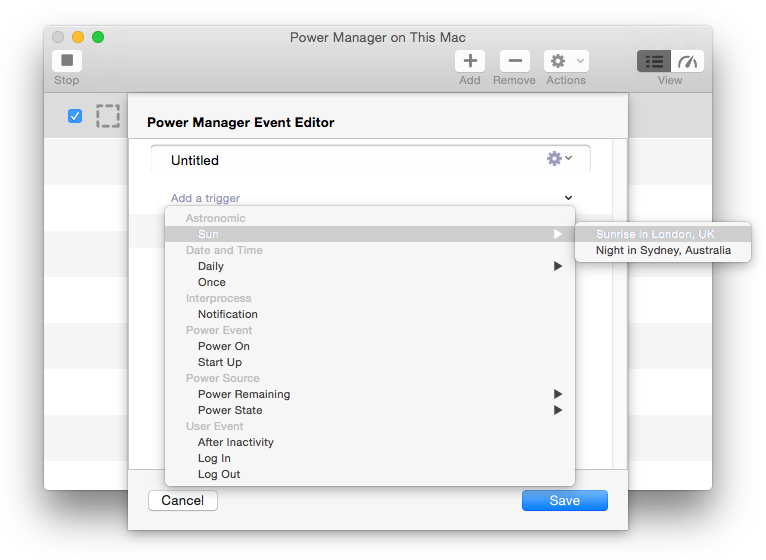Click the Add a trigger link

pyautogui.click(x=205, y=198)
